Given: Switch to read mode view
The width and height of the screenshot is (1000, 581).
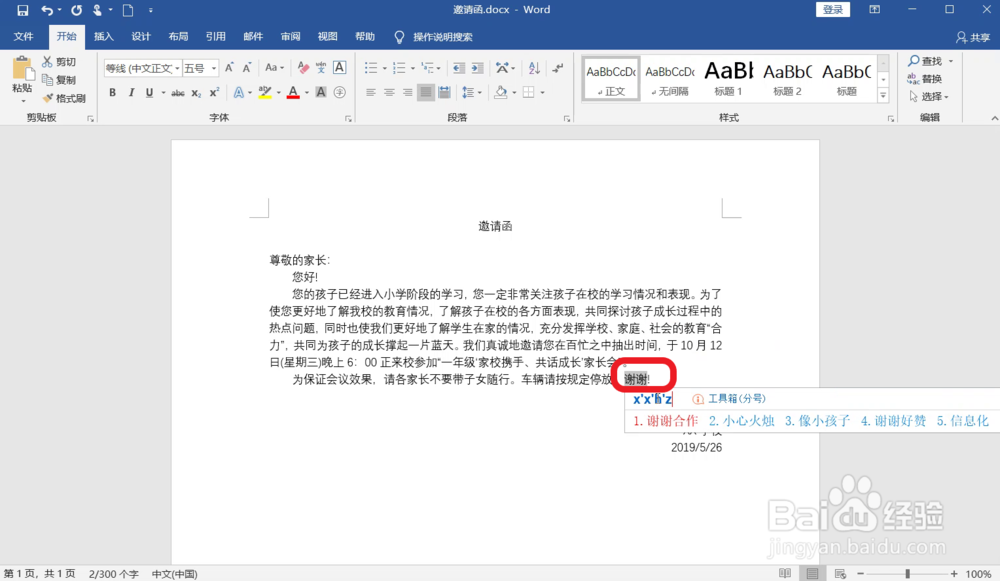Looking at the screenshot, I should [x=785, y=573].
